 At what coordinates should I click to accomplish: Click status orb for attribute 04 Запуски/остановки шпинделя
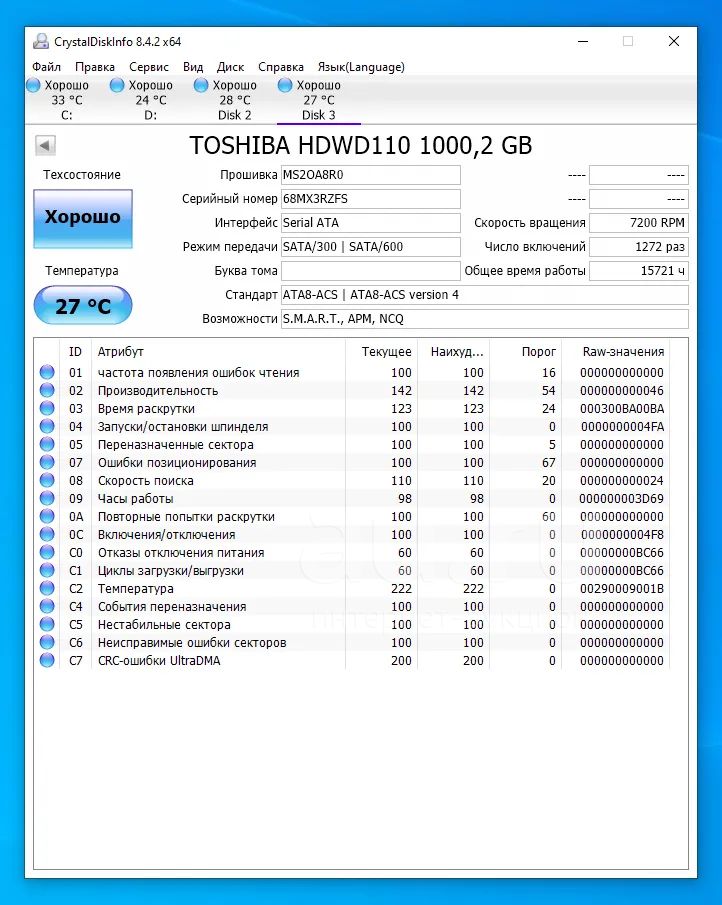(x=47, y=426)
